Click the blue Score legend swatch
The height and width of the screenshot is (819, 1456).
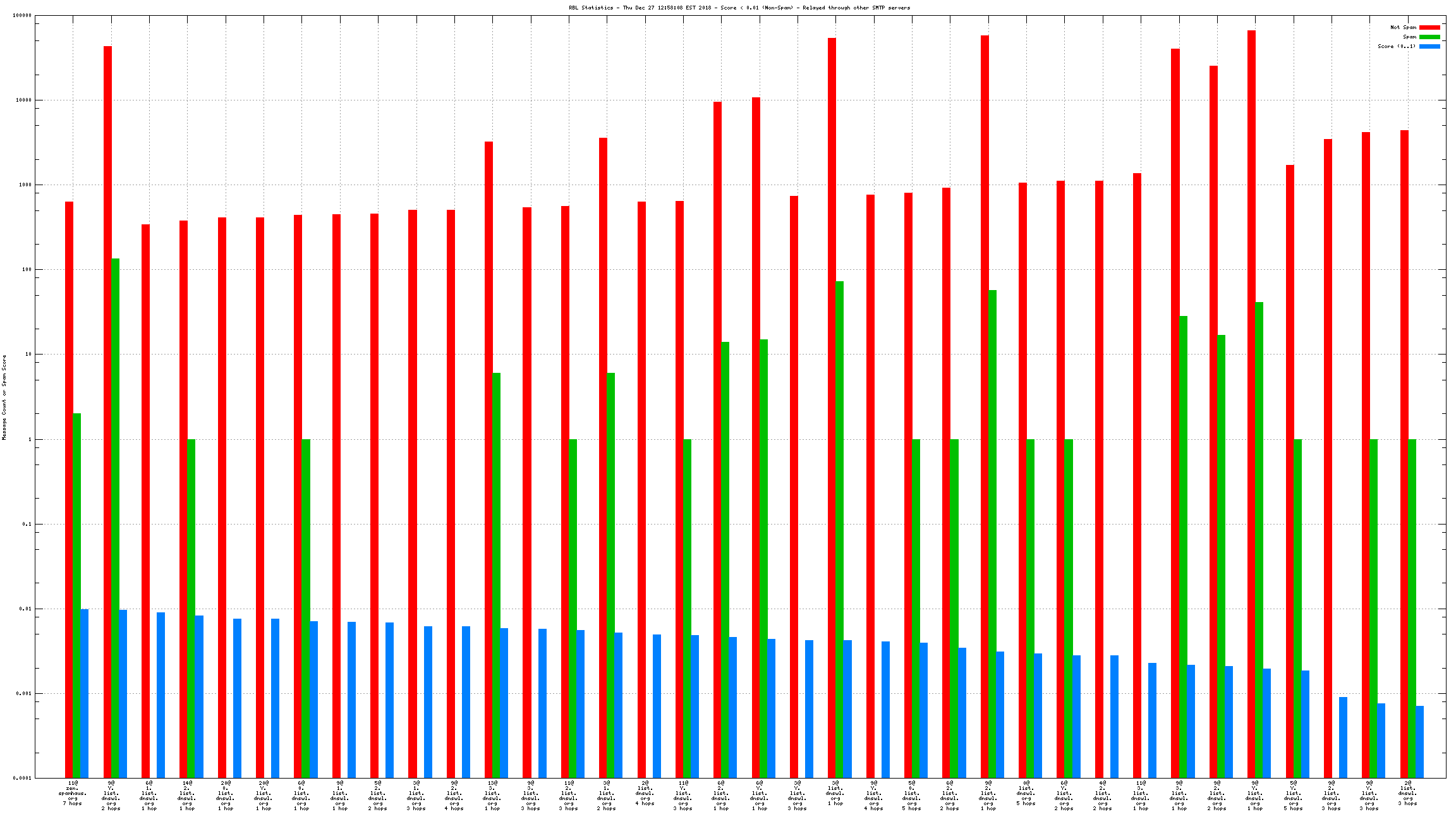(1429, 46)
